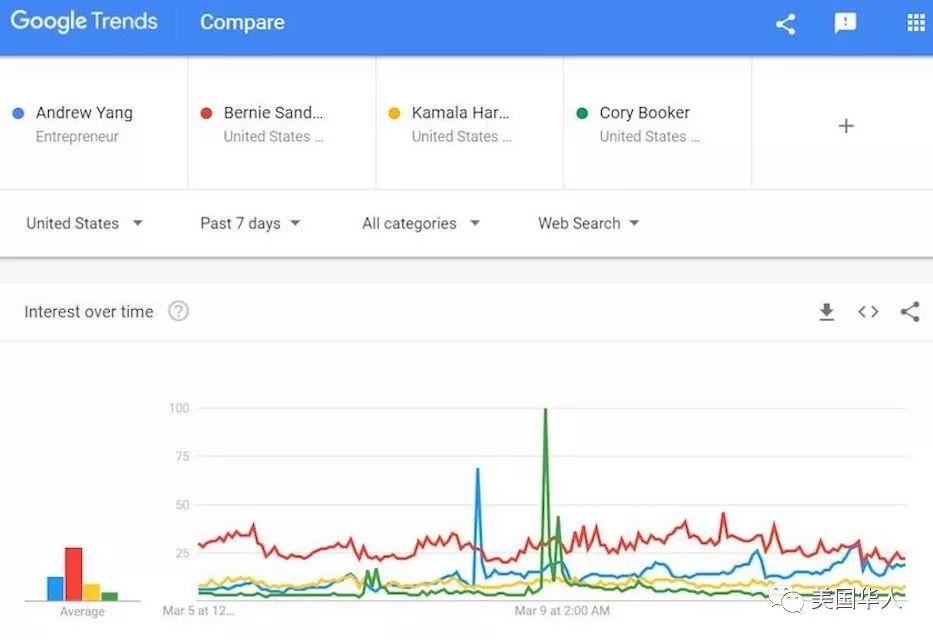The height and width of the screenshot is (640, 933).
Task: Go to Google Trends home logo
Action: pyautogui.click(x=84, y=22)
